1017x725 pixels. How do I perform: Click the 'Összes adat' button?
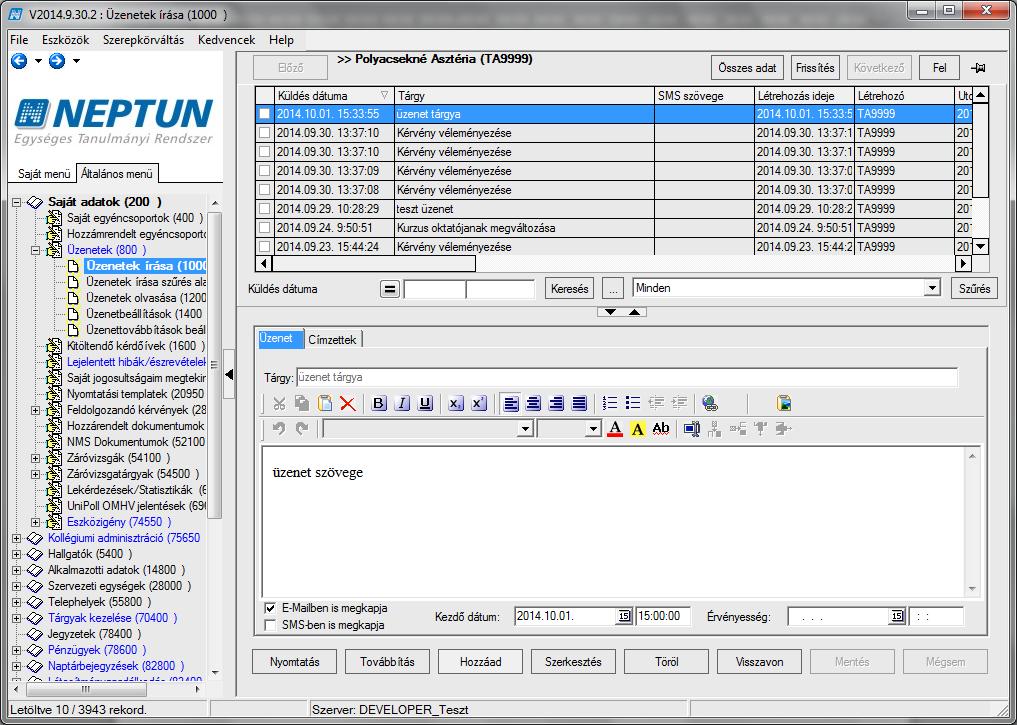tap(747, 67)
